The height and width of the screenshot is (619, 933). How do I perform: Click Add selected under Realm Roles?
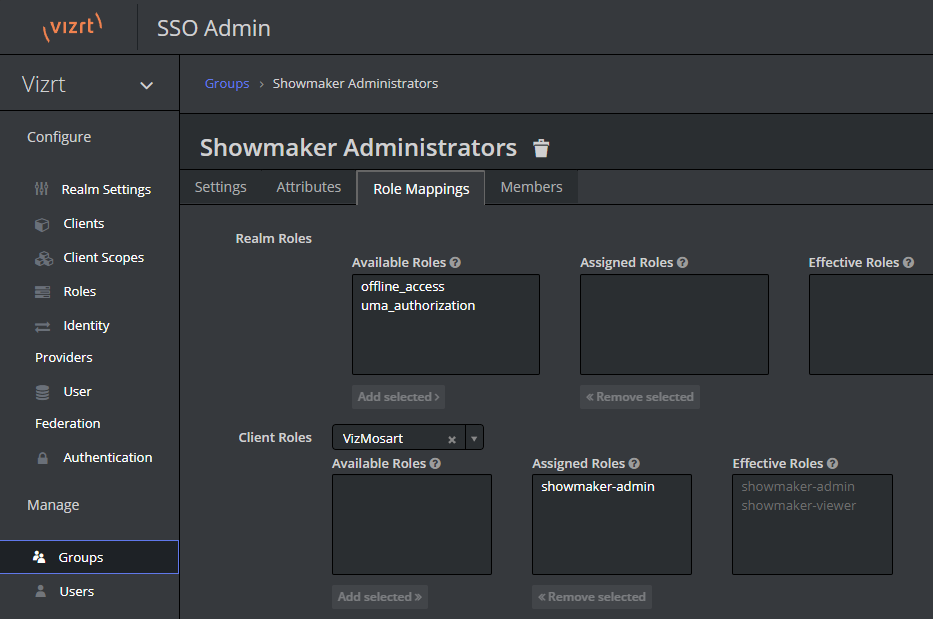click(x=398, y=396)
